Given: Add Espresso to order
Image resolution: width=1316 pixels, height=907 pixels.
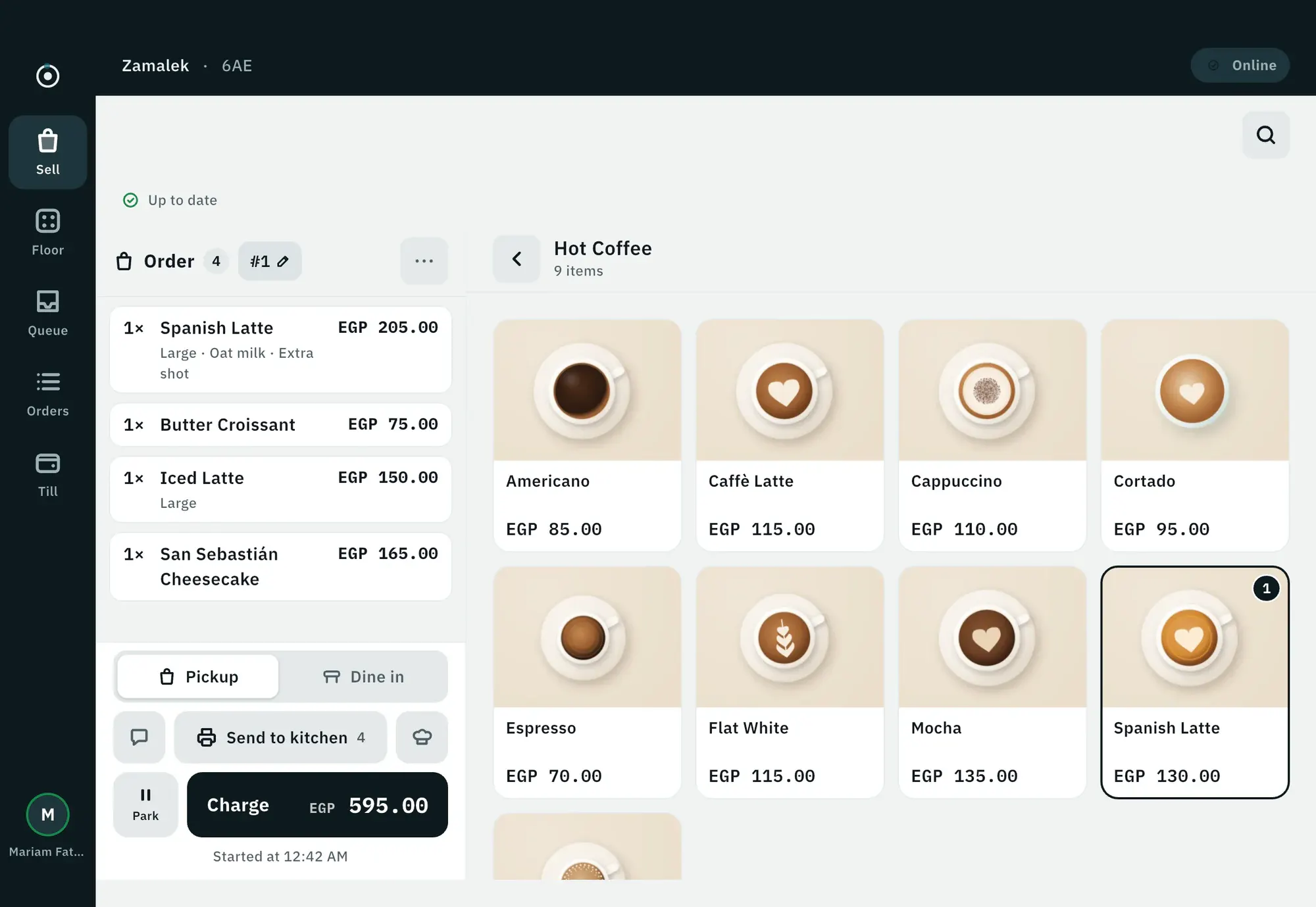Looking at the screenshot, I should click(587, 682).
